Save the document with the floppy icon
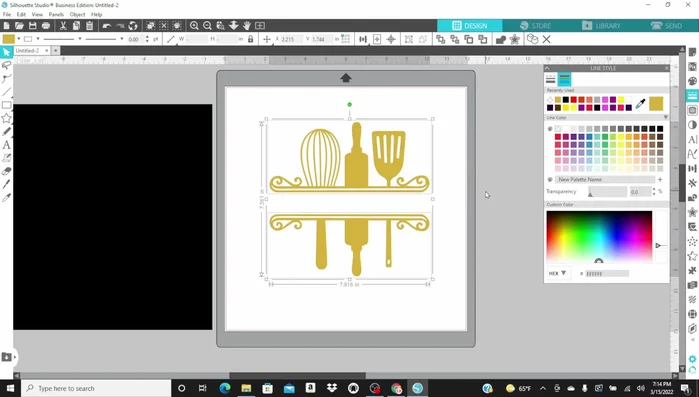 [x=33, y=26]
